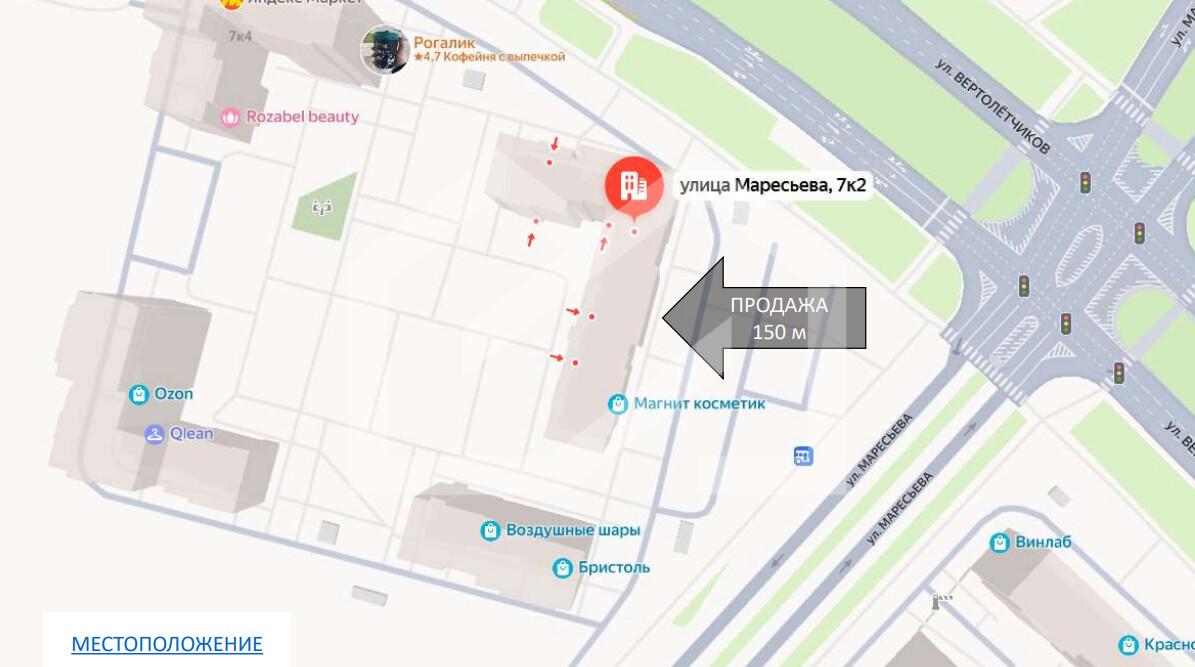Select the green playground marker

(322, 207)
